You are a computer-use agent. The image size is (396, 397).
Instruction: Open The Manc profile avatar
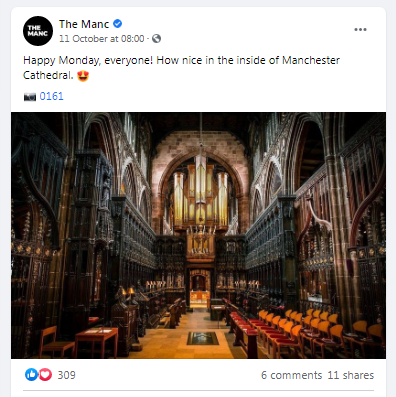coord(38,31)
